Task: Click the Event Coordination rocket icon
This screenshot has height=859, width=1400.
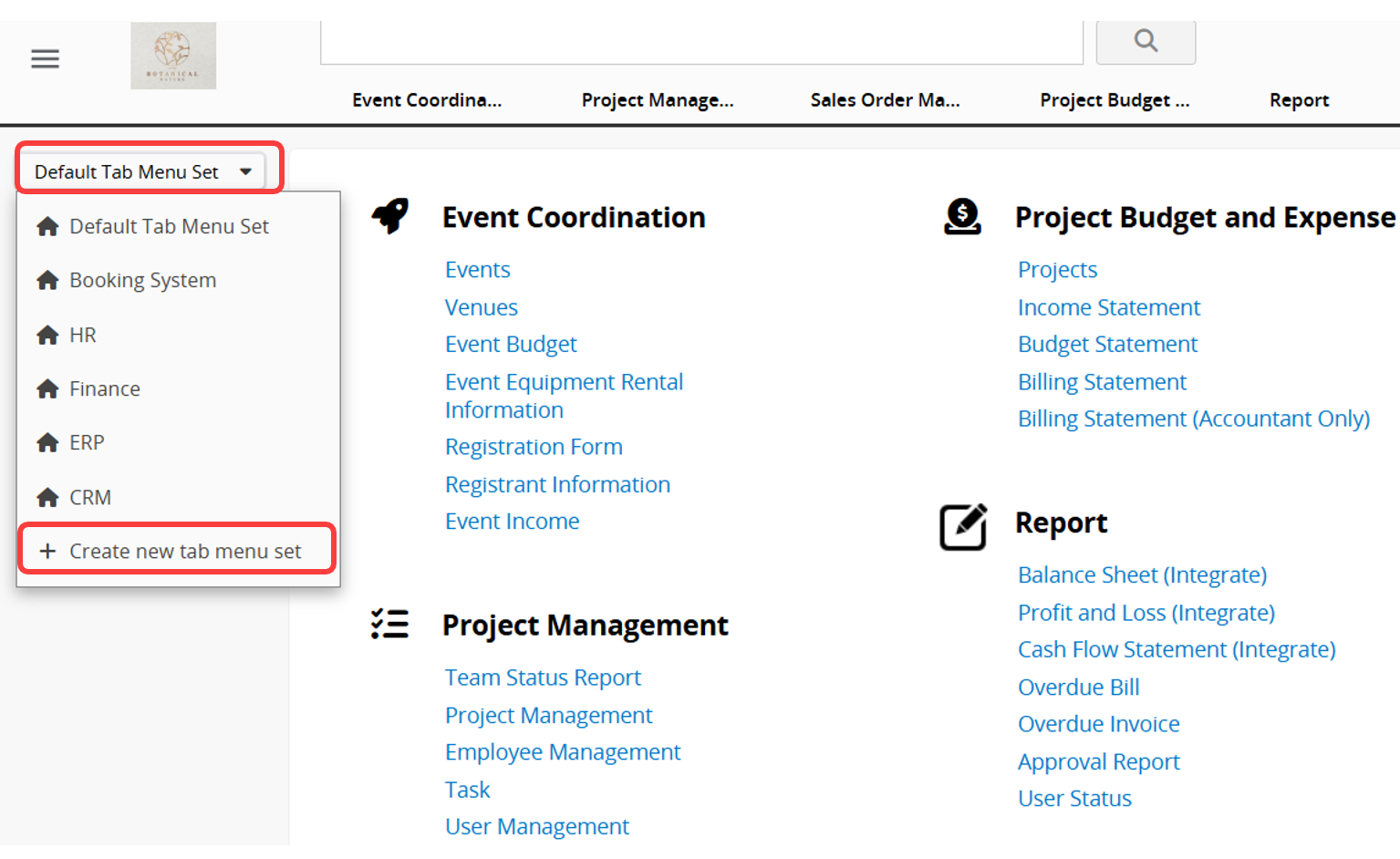Action: [x=390, y=216]
